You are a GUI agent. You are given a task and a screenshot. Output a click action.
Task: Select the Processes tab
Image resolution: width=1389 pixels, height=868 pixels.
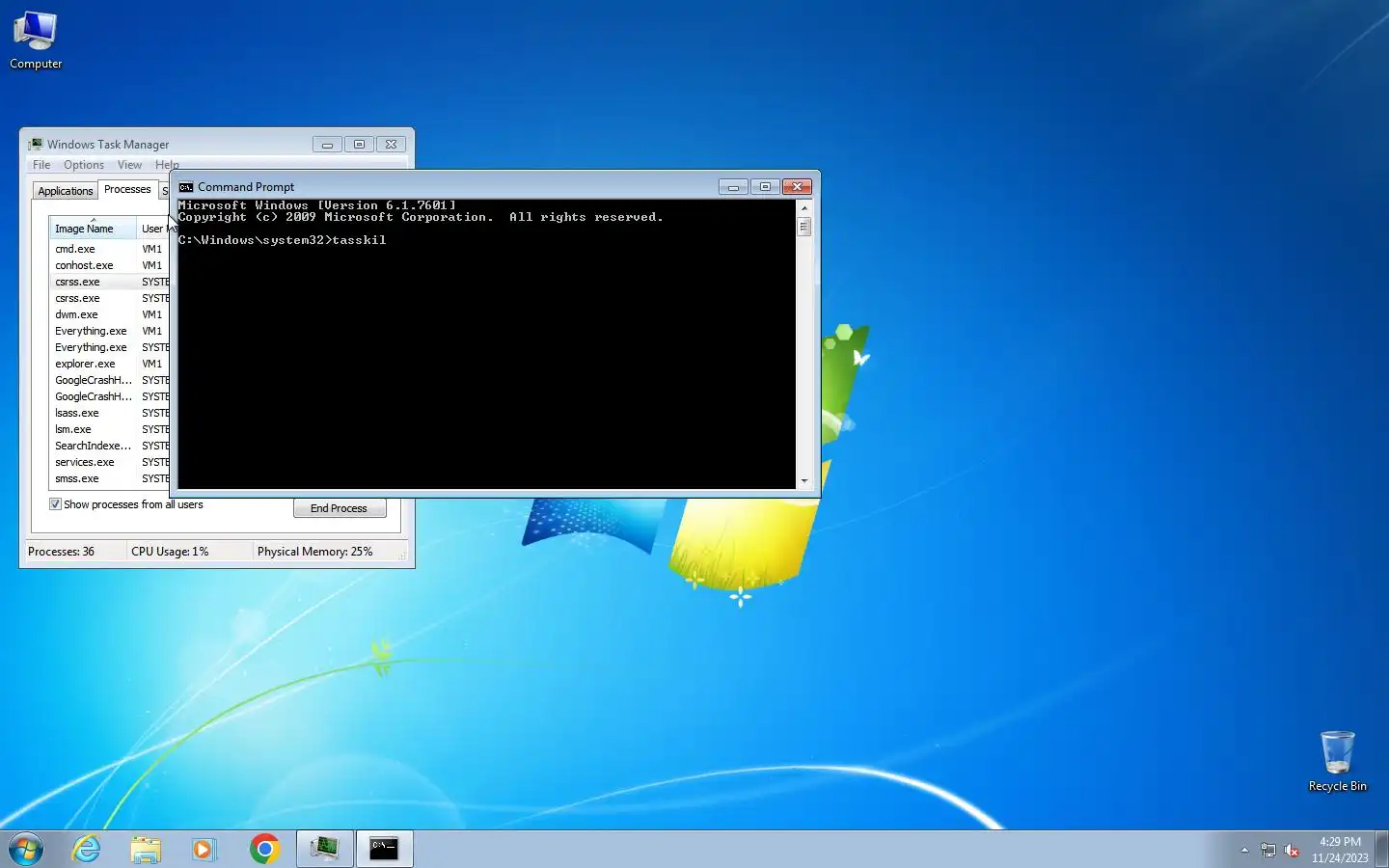[127, 189]
